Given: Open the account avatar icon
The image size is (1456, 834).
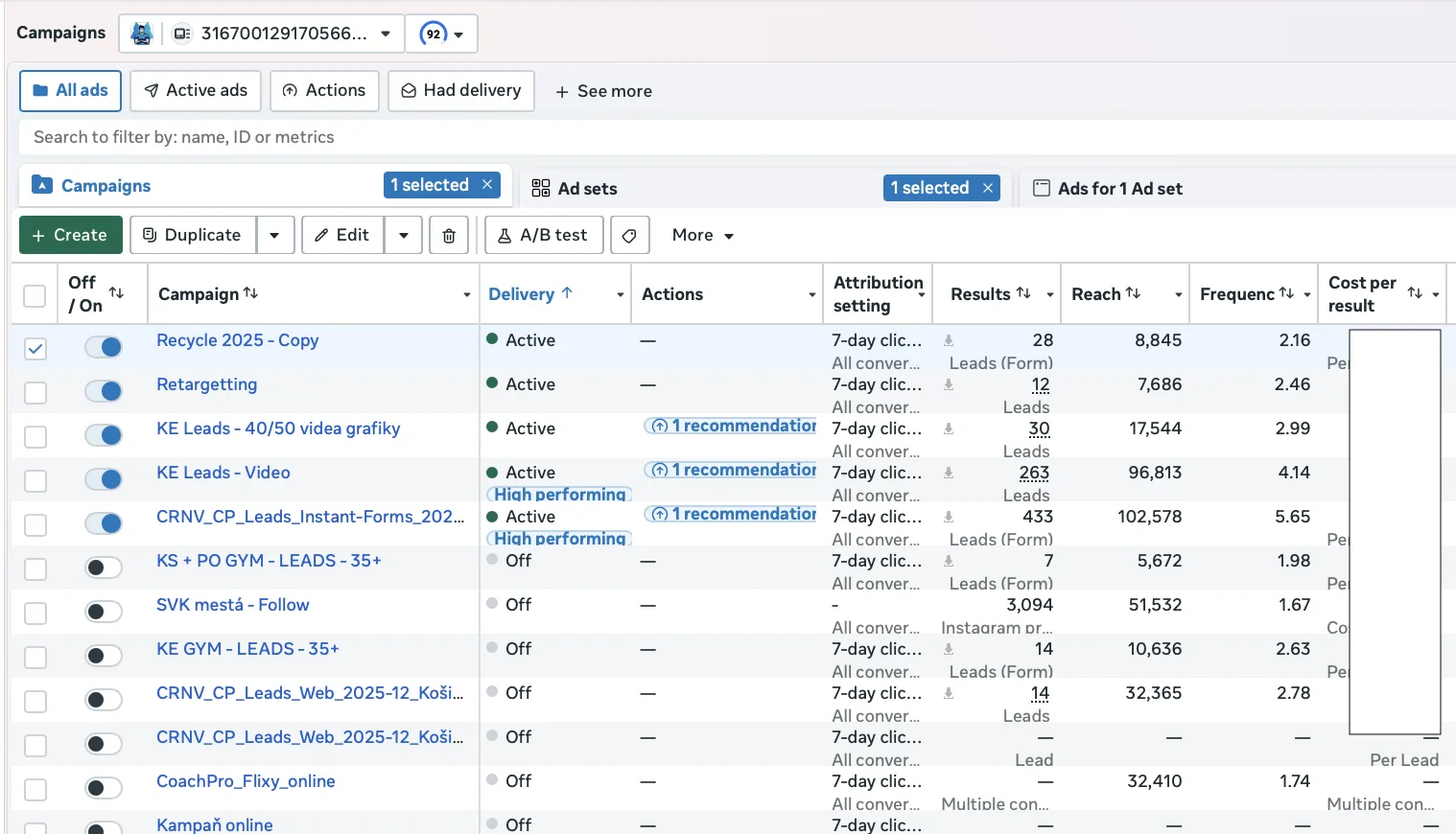Looking at the screenshot, I should pos(142,34).
